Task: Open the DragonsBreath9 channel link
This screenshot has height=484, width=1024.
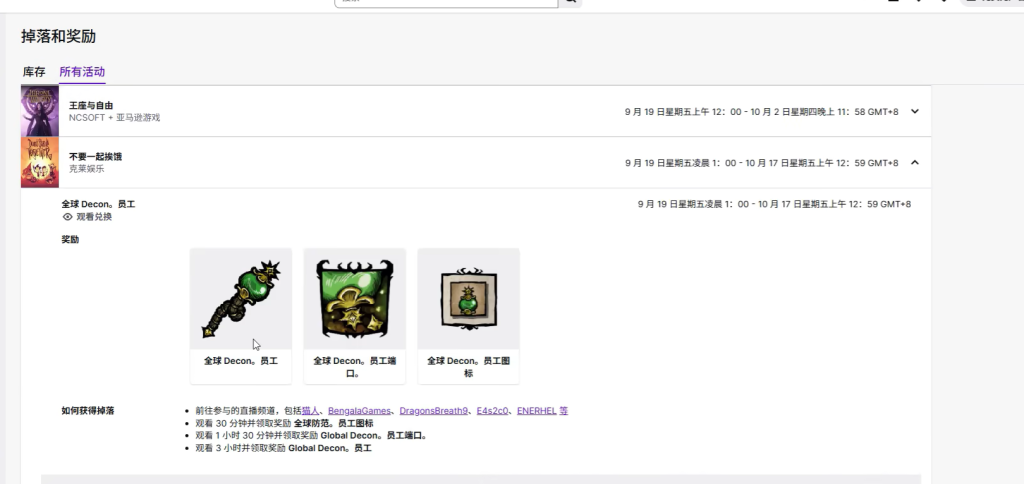Action: coord(434,411)
